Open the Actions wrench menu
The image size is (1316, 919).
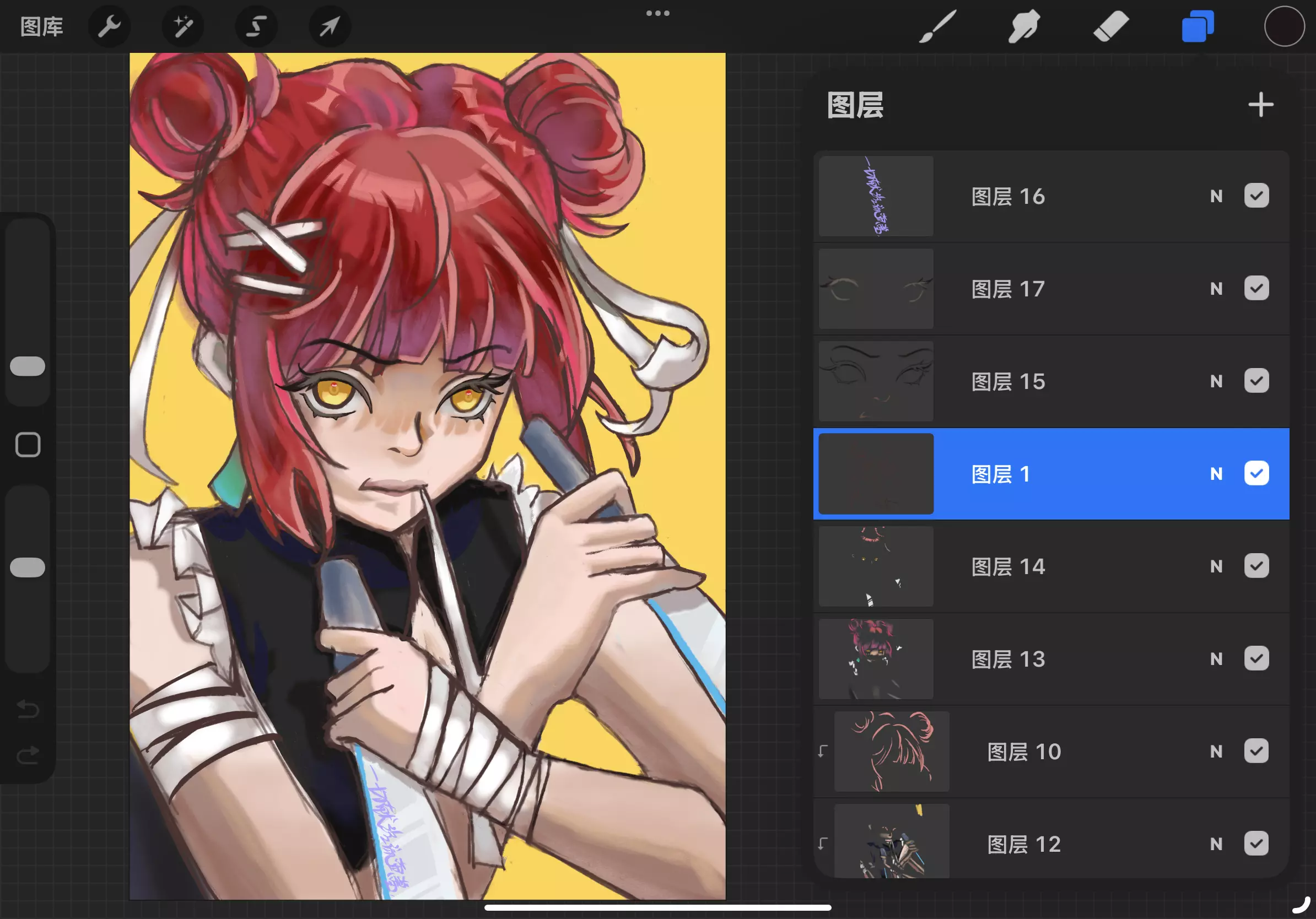tap(109, 26)
